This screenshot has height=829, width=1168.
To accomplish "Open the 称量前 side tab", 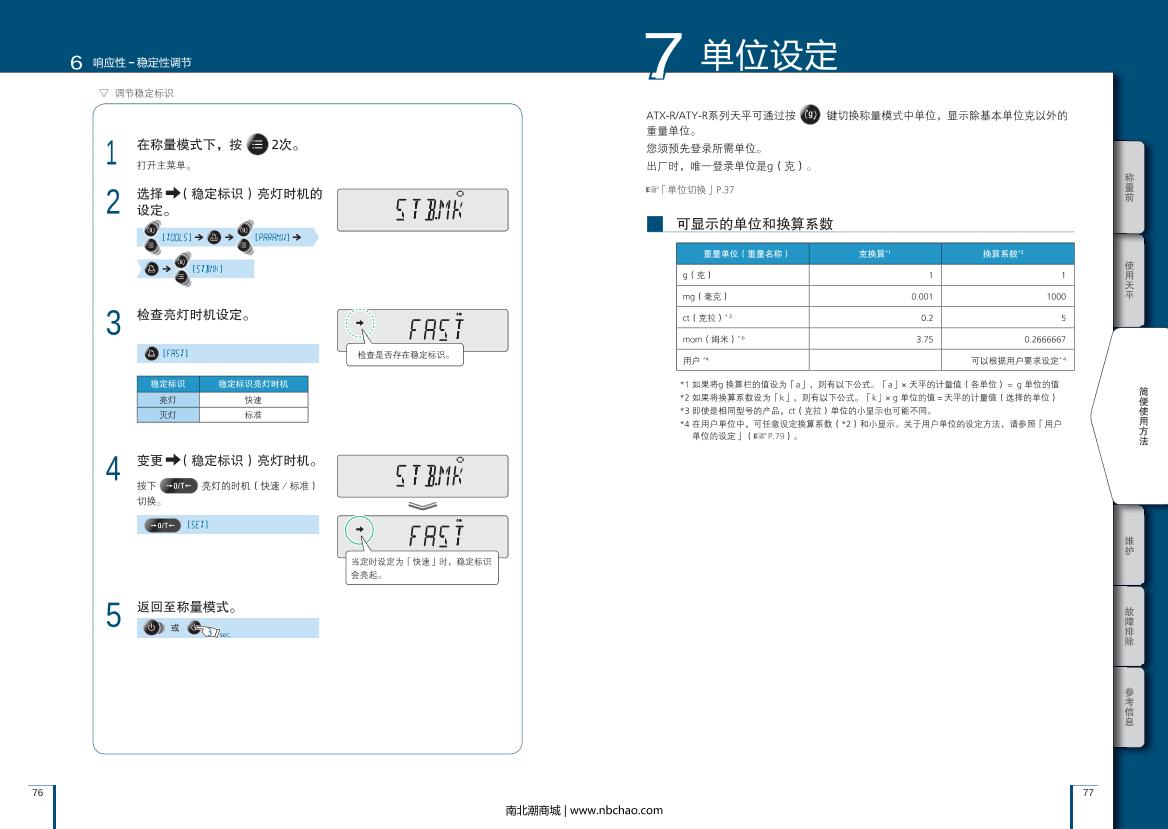I will pos(1128,187).
